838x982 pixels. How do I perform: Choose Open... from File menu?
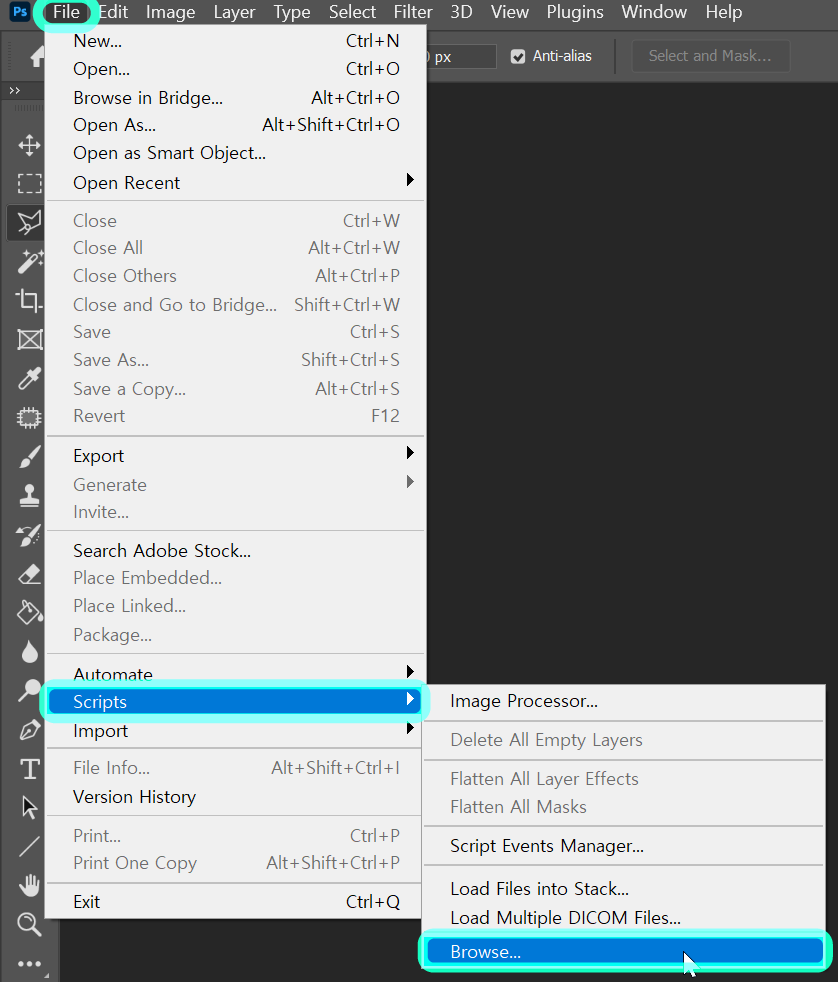click(236, 69)
